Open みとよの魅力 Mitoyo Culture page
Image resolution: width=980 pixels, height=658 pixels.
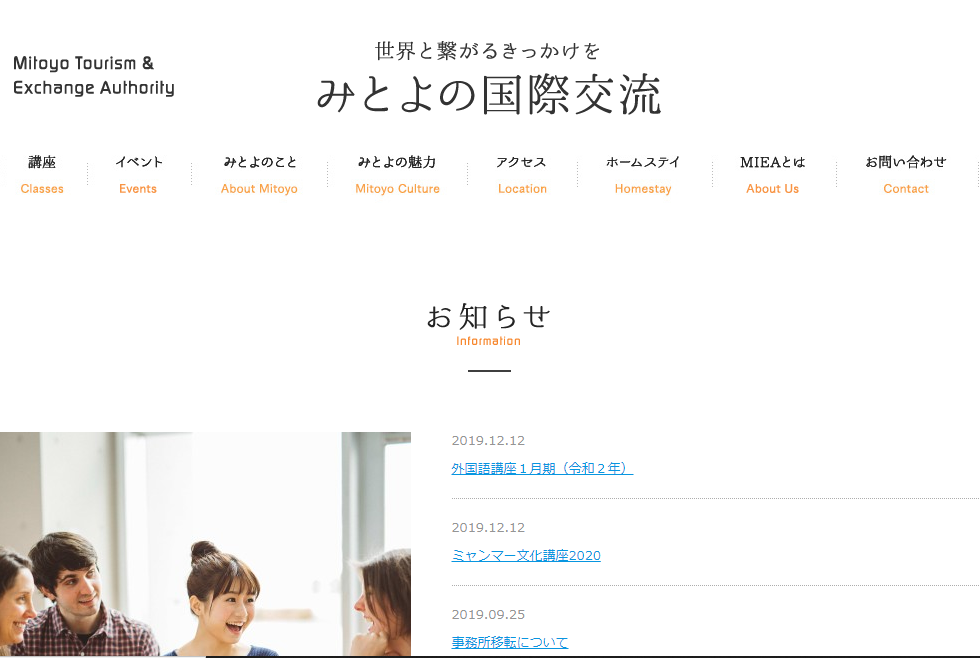point(398,175)
